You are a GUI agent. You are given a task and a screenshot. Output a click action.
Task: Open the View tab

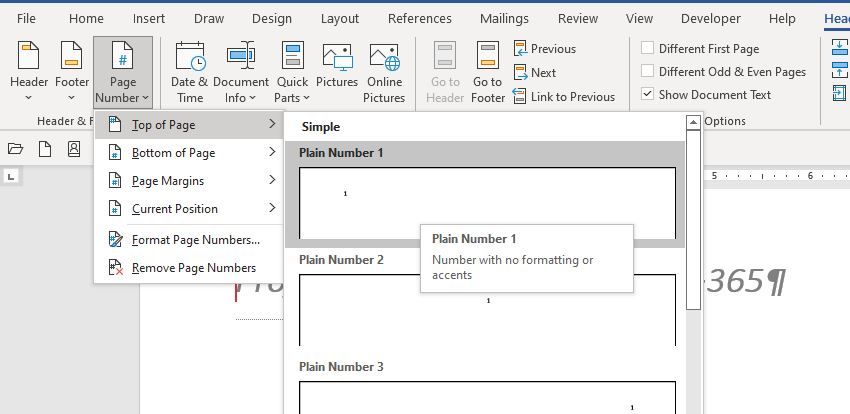[639, 18]
